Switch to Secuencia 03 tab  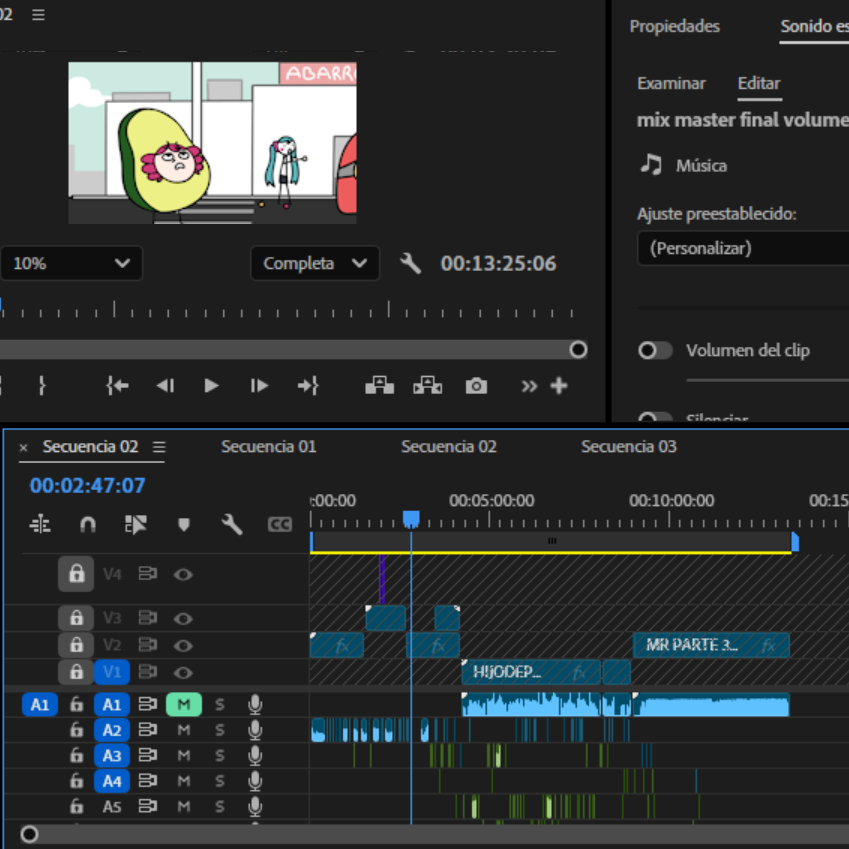[629, 447]
